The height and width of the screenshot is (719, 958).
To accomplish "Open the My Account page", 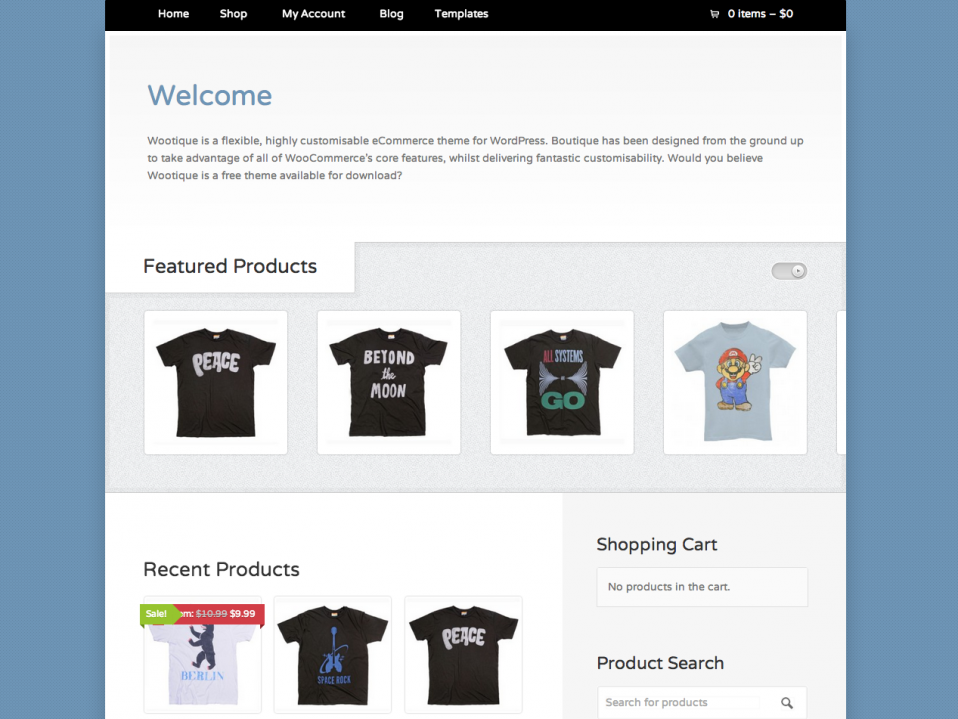I will pyautogui.click(x=313, y=14).
